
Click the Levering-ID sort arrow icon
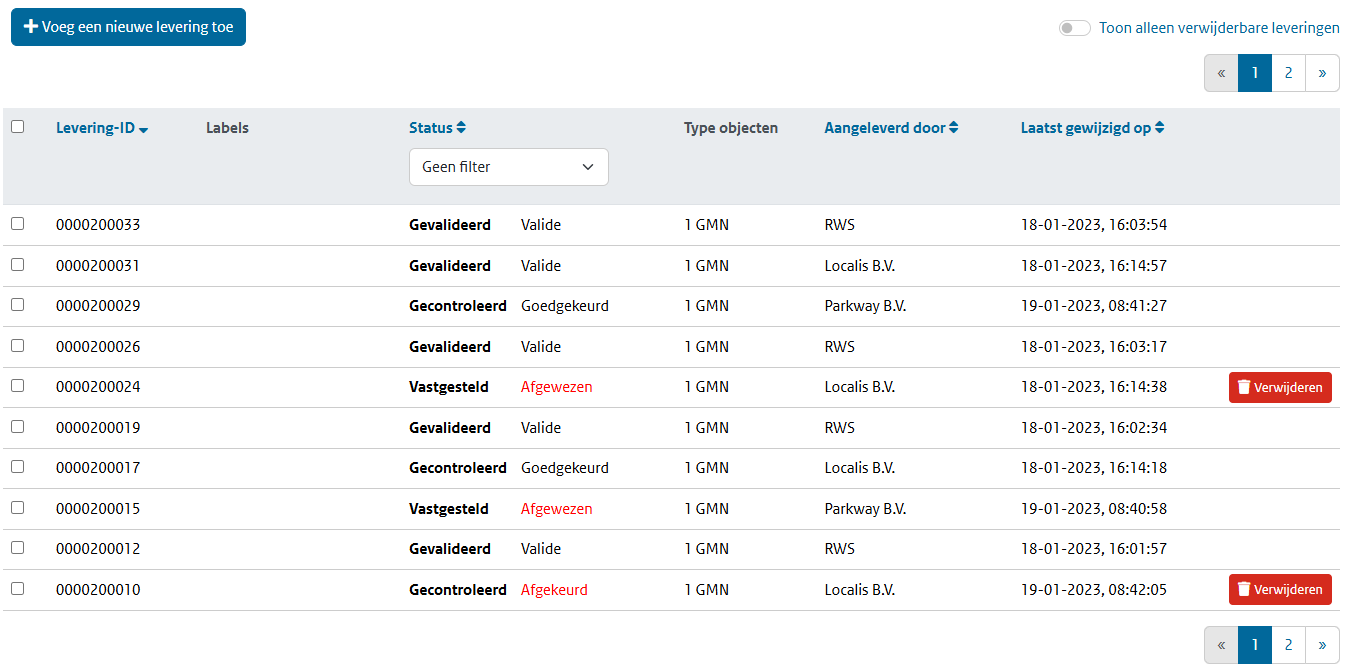[144, 129]
